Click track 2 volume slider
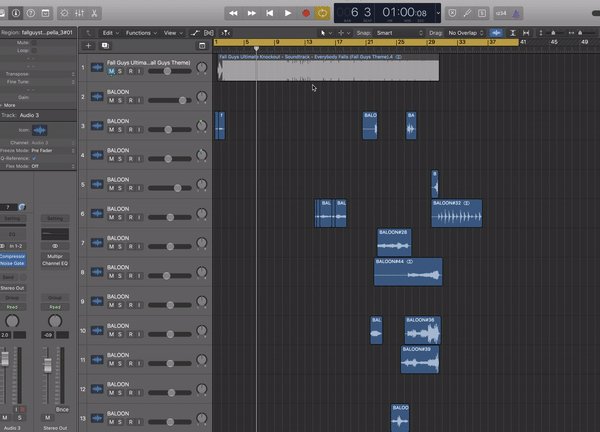Screen dimensions: 600x432 coord(170,100)
